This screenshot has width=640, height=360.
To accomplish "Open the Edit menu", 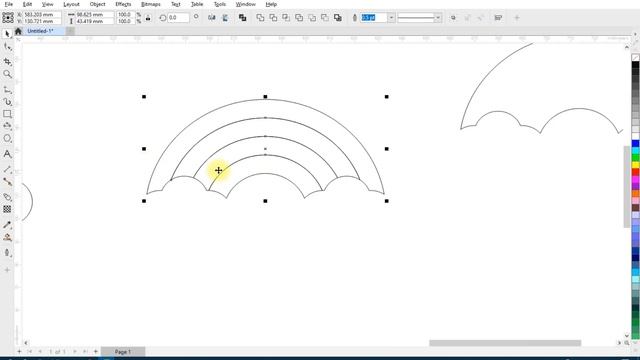I will (27, 4).
